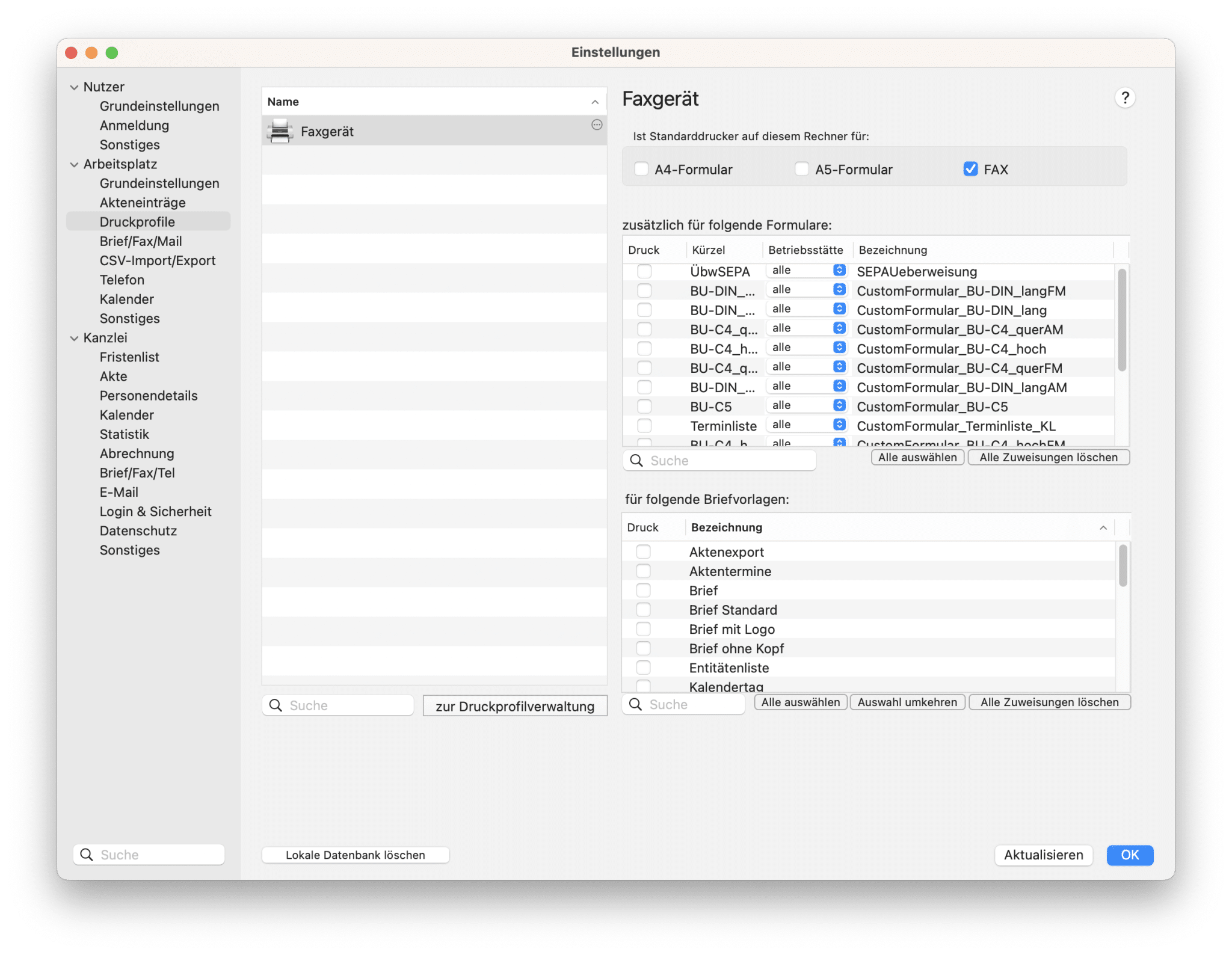Check the Entitätenliste template checkbox
Image resolution: width=1232 pixels, height=955 pixels.
[x=644, y=667]
